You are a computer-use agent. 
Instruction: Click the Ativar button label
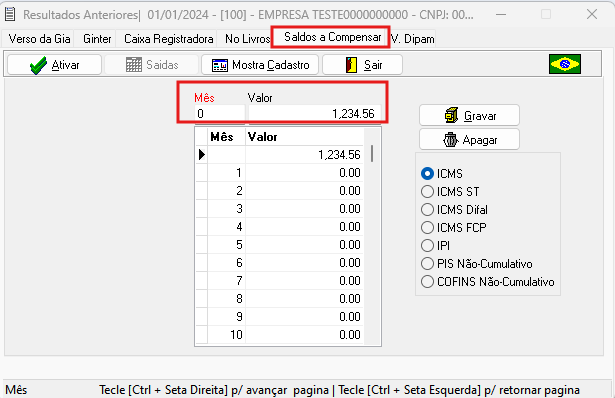click(x=66, y=65)
